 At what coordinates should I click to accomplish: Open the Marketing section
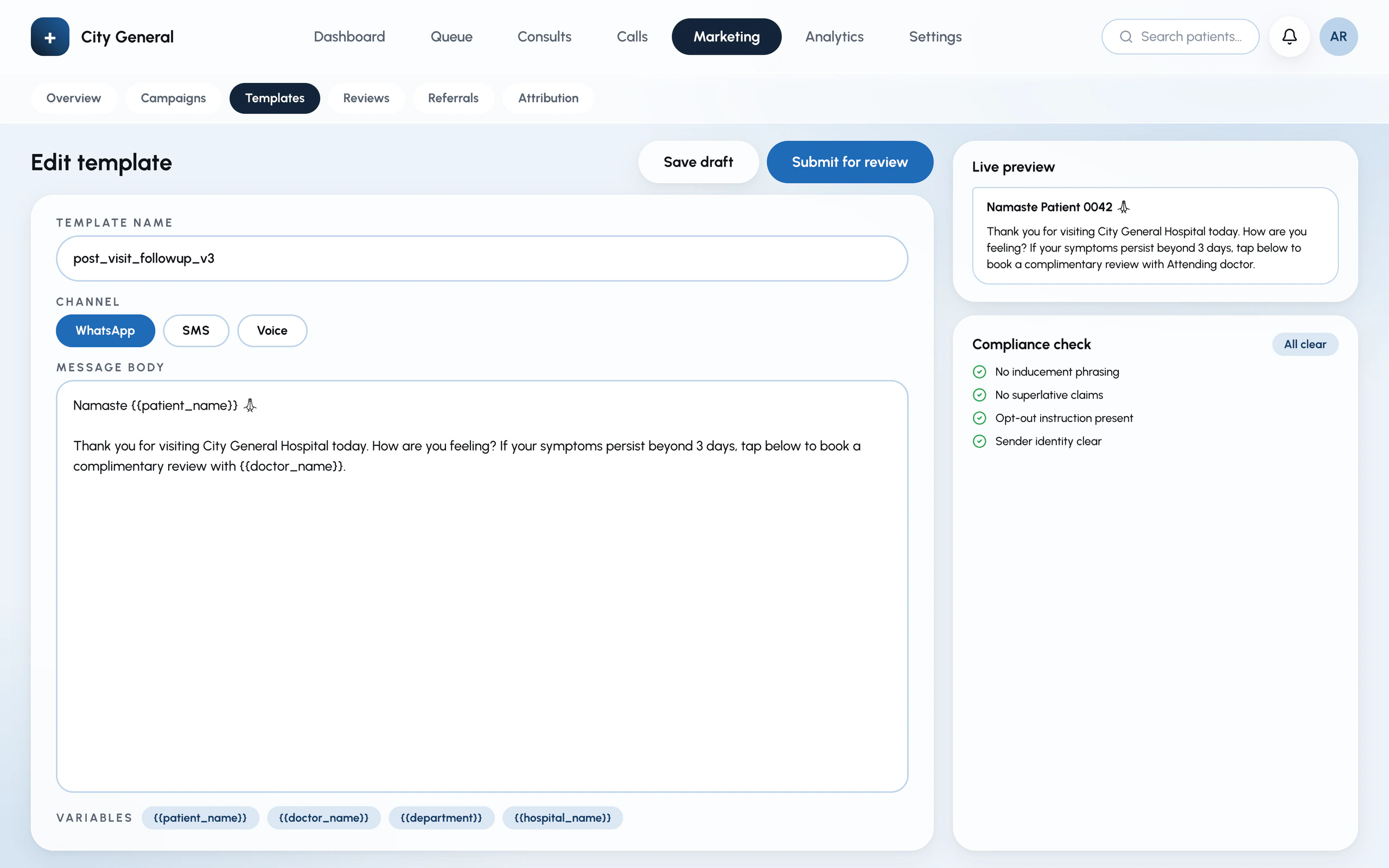click(726, 37)
